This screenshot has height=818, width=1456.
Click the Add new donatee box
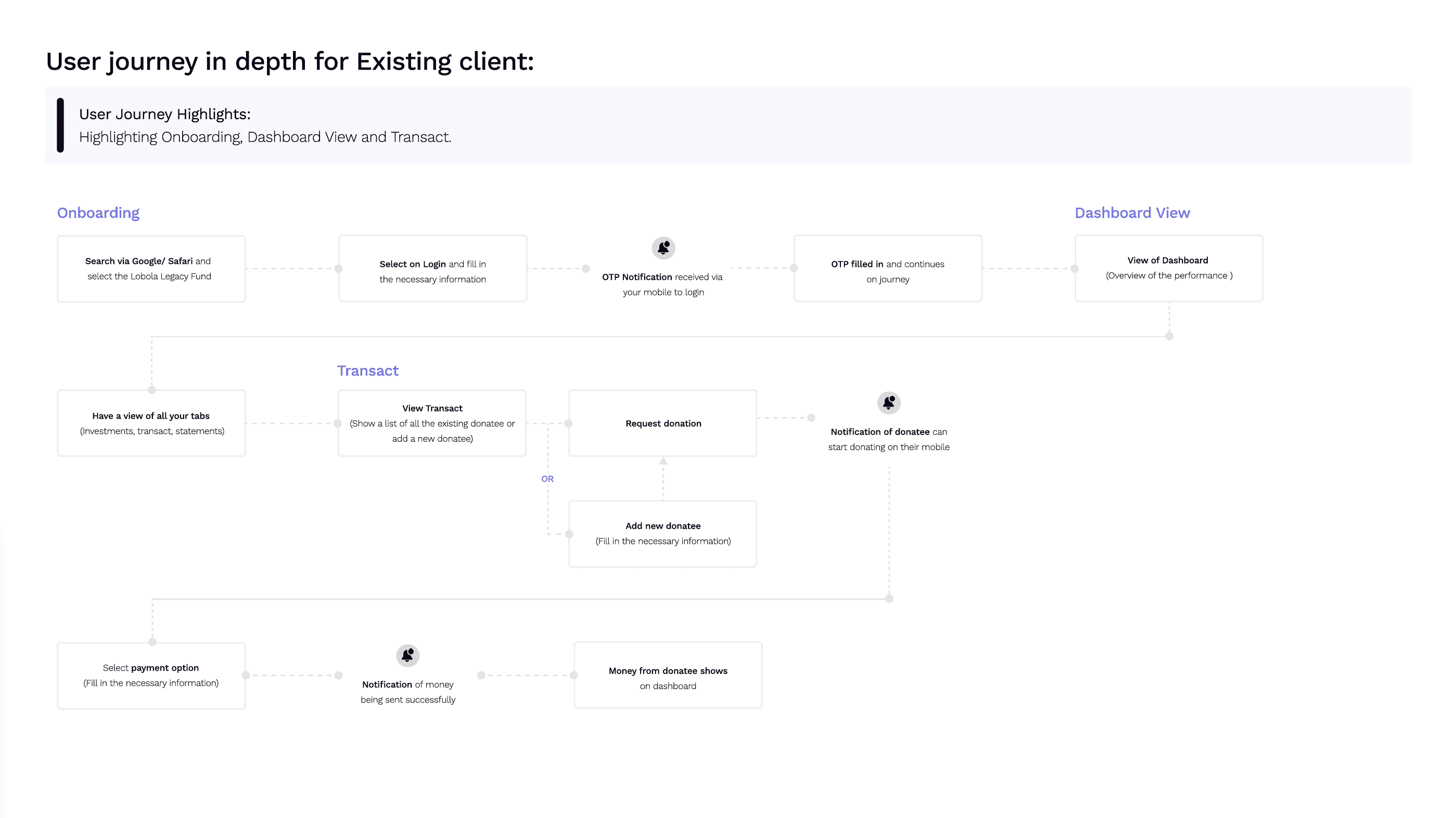[x=662, y=534]
